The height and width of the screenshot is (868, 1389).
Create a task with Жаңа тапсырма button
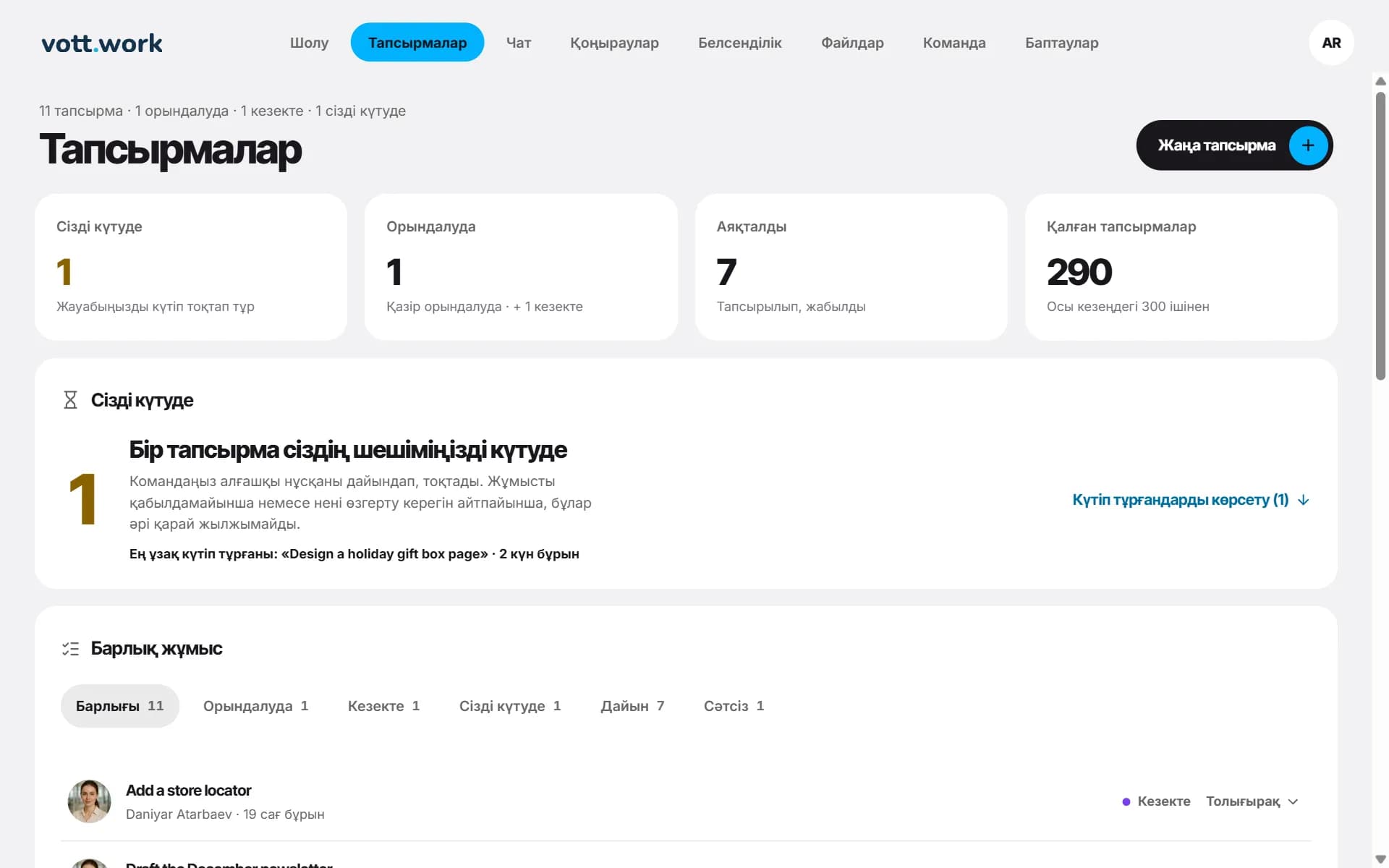point(1234,145)
